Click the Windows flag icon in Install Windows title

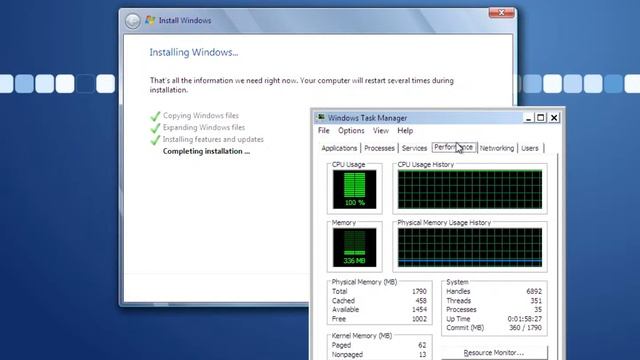[150, 20]
